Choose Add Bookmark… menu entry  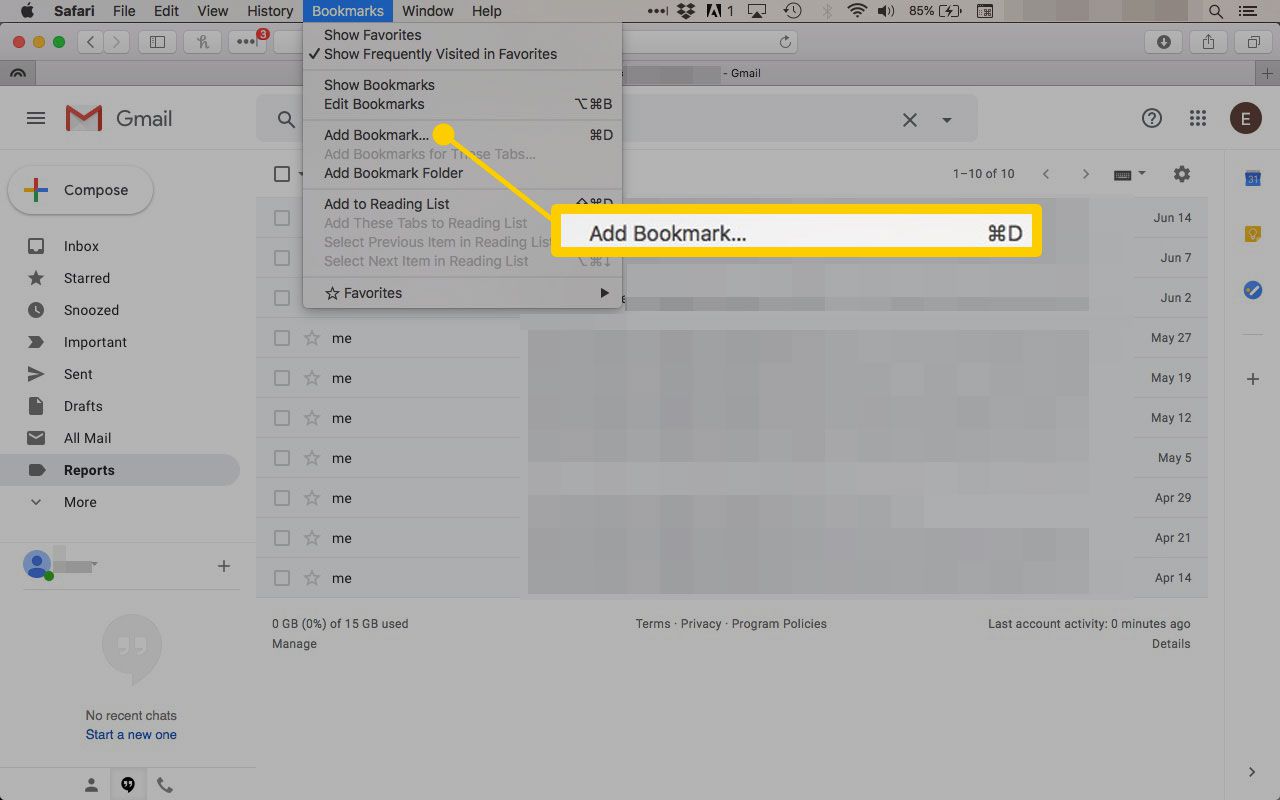click(463, 135)
